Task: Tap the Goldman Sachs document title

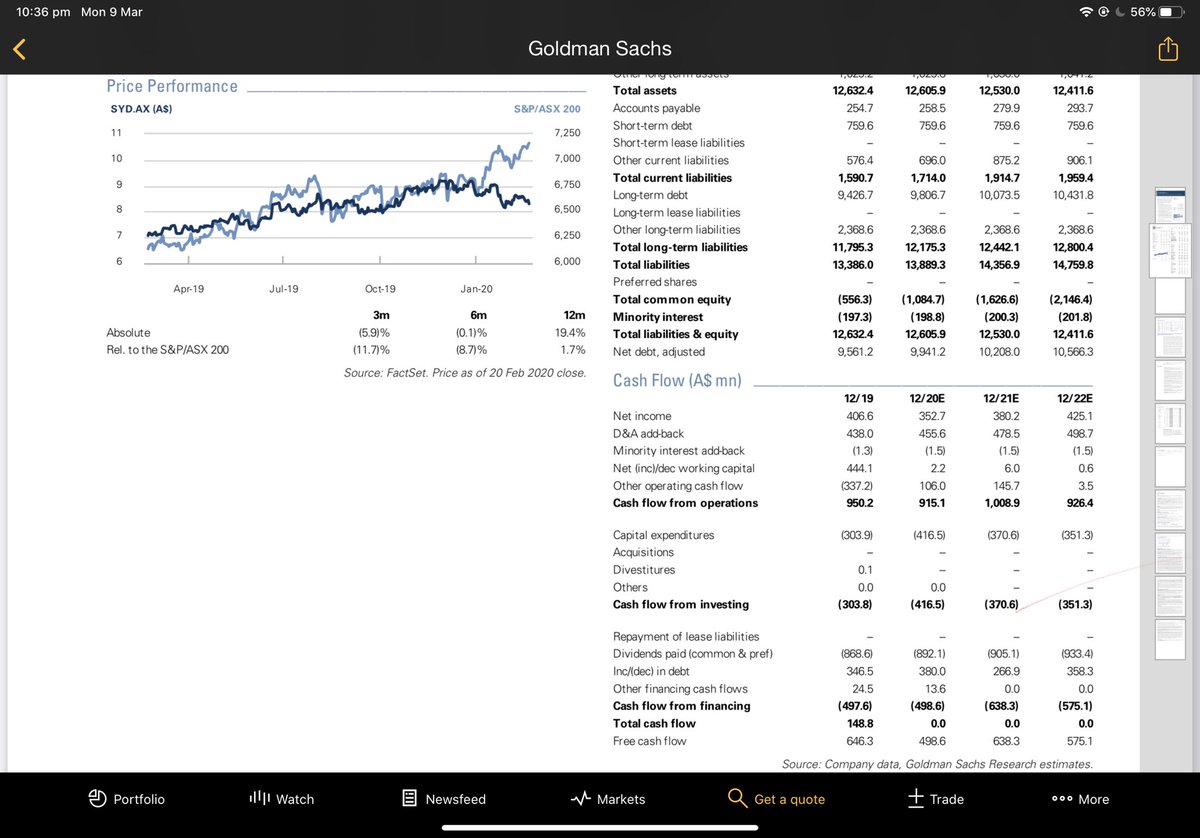Action: point(600,48)
